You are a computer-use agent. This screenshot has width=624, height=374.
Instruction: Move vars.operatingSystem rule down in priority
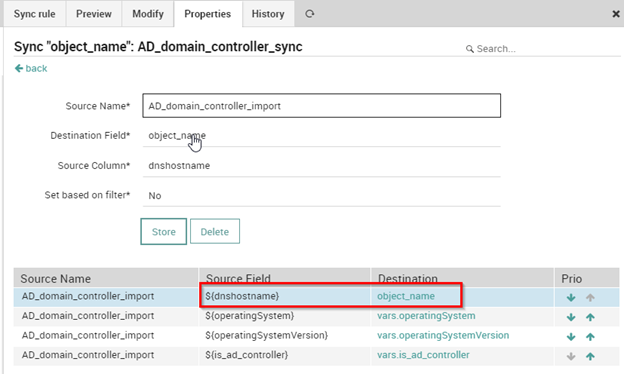571,317
